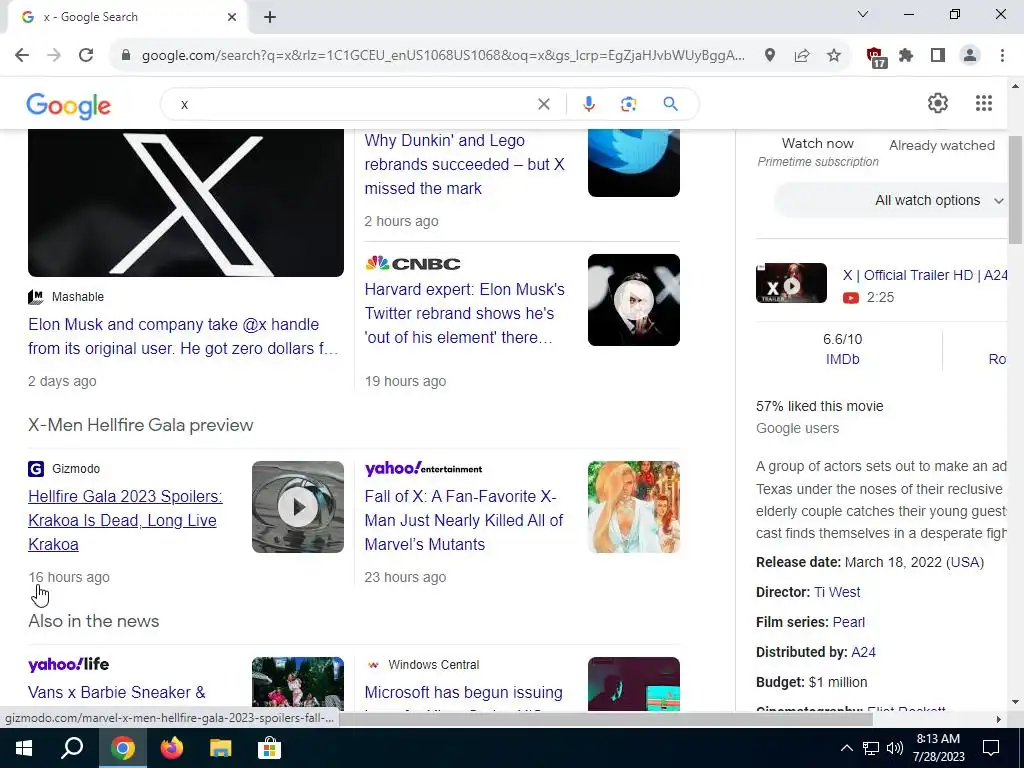Image resolution: width=1024 pixels, height=768 pixels.
Task: Open Windows Central Microsoft article
Action: point(464,692)
